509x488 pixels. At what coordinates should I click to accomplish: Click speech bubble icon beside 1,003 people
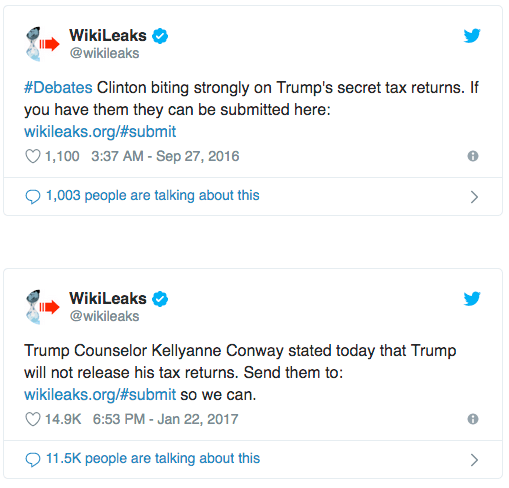33,196
